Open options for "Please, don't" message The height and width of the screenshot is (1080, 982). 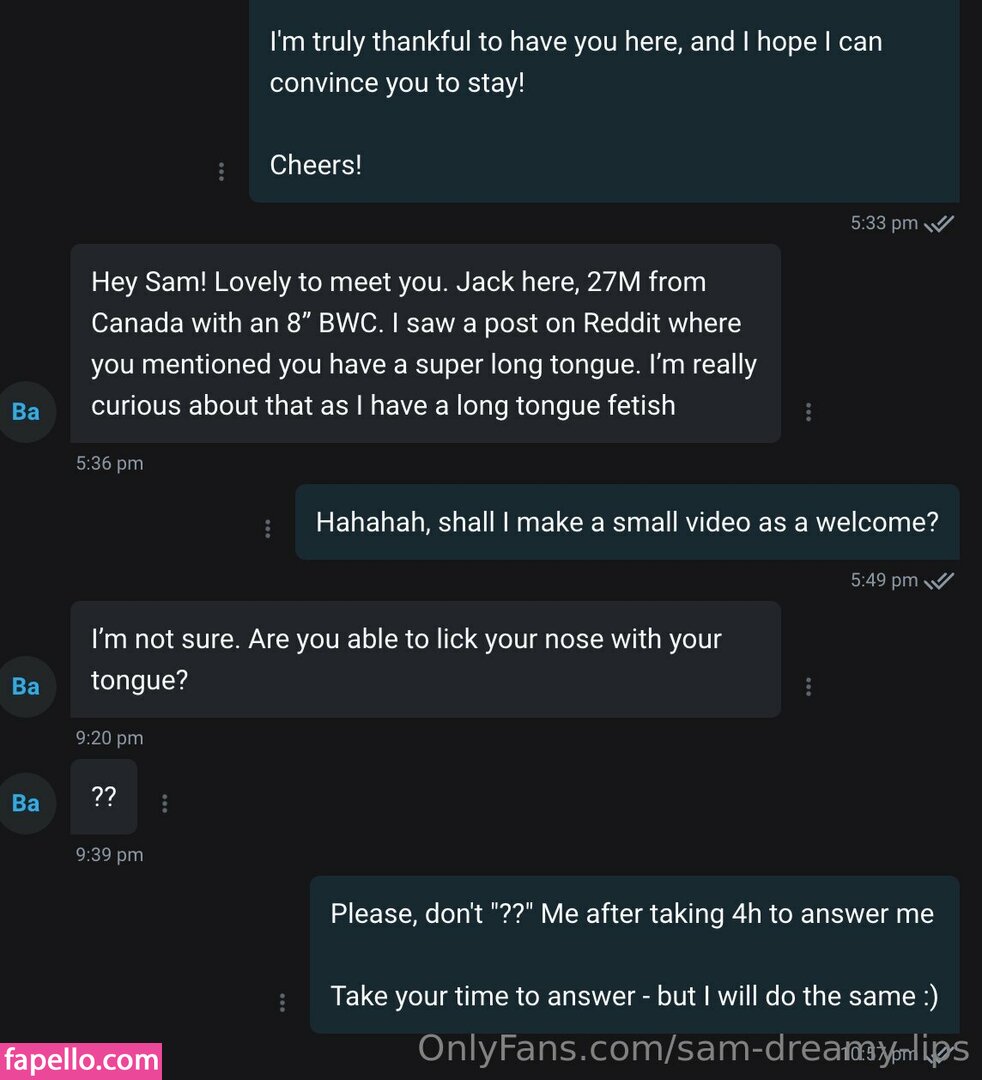pos(282,1002)
